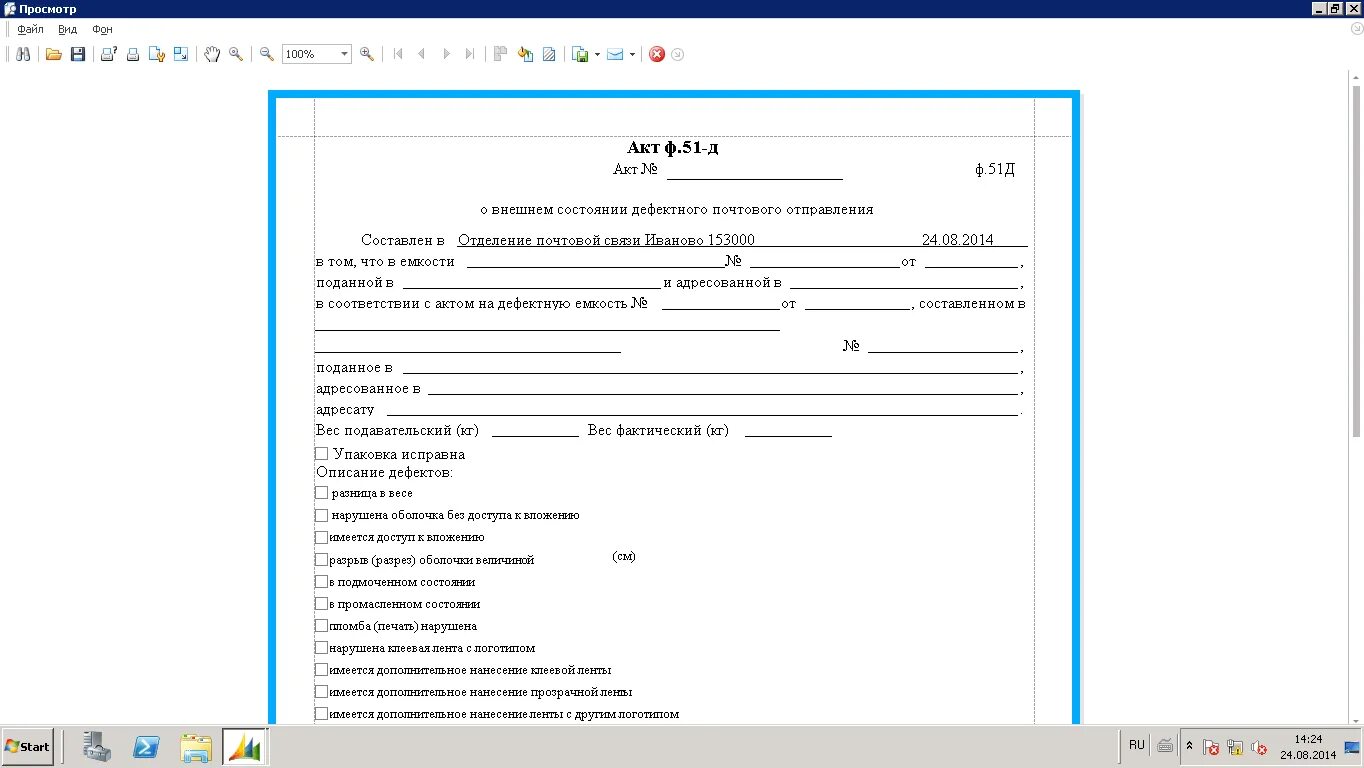The height and width of the screenshot is (768, 1364).
Task: Tick имеется доступ к вложению checkbox
Action: [x=321, y=537]
